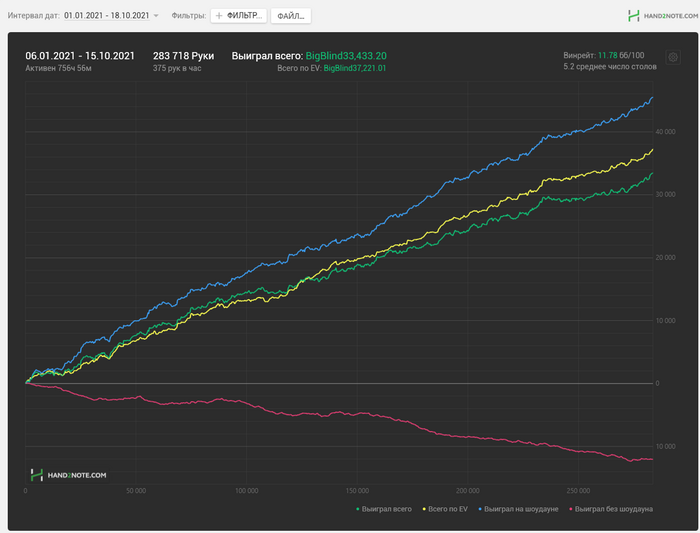Click the Фильтры label
The width and height of the screenshot is (700, 533).
point(189,16)
